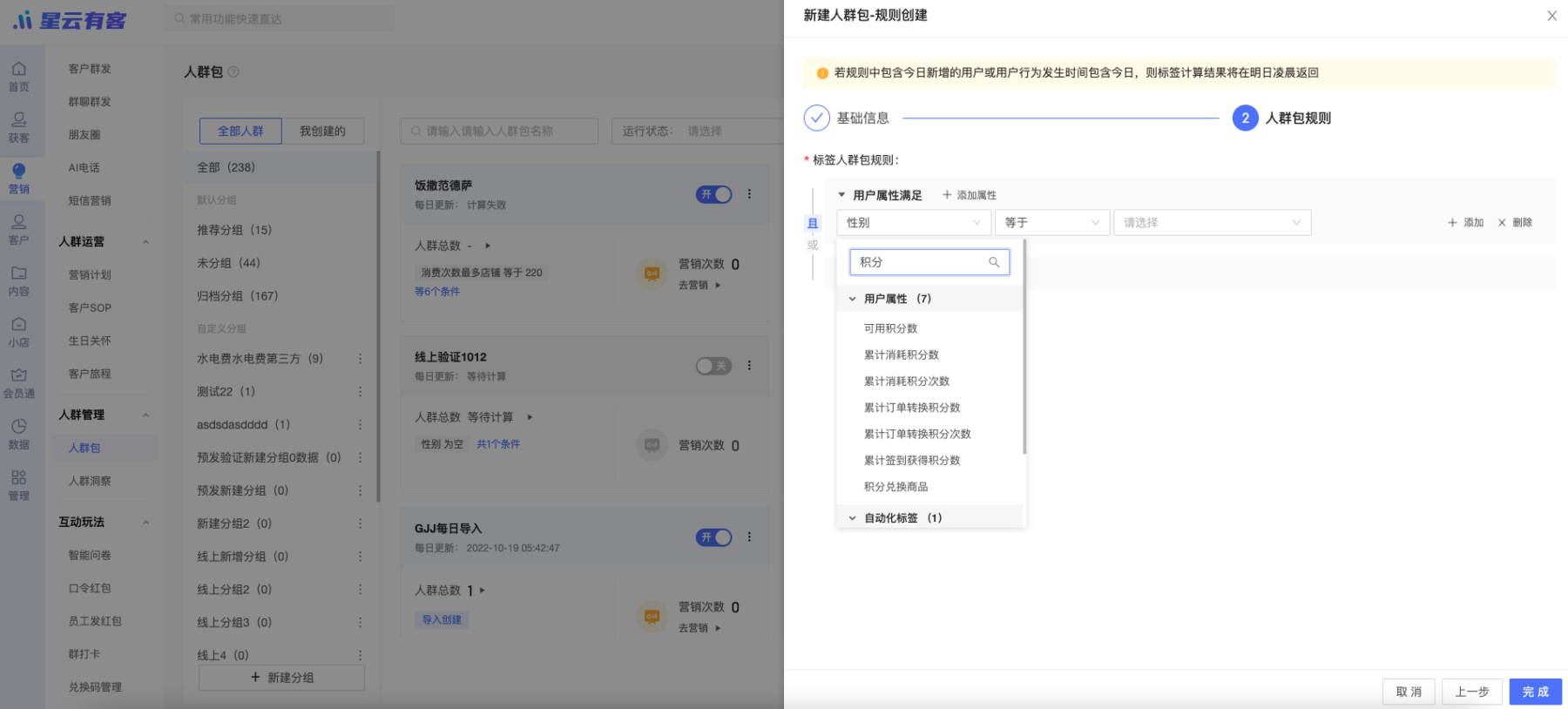Click the 取消 button

pos(1409,692)
